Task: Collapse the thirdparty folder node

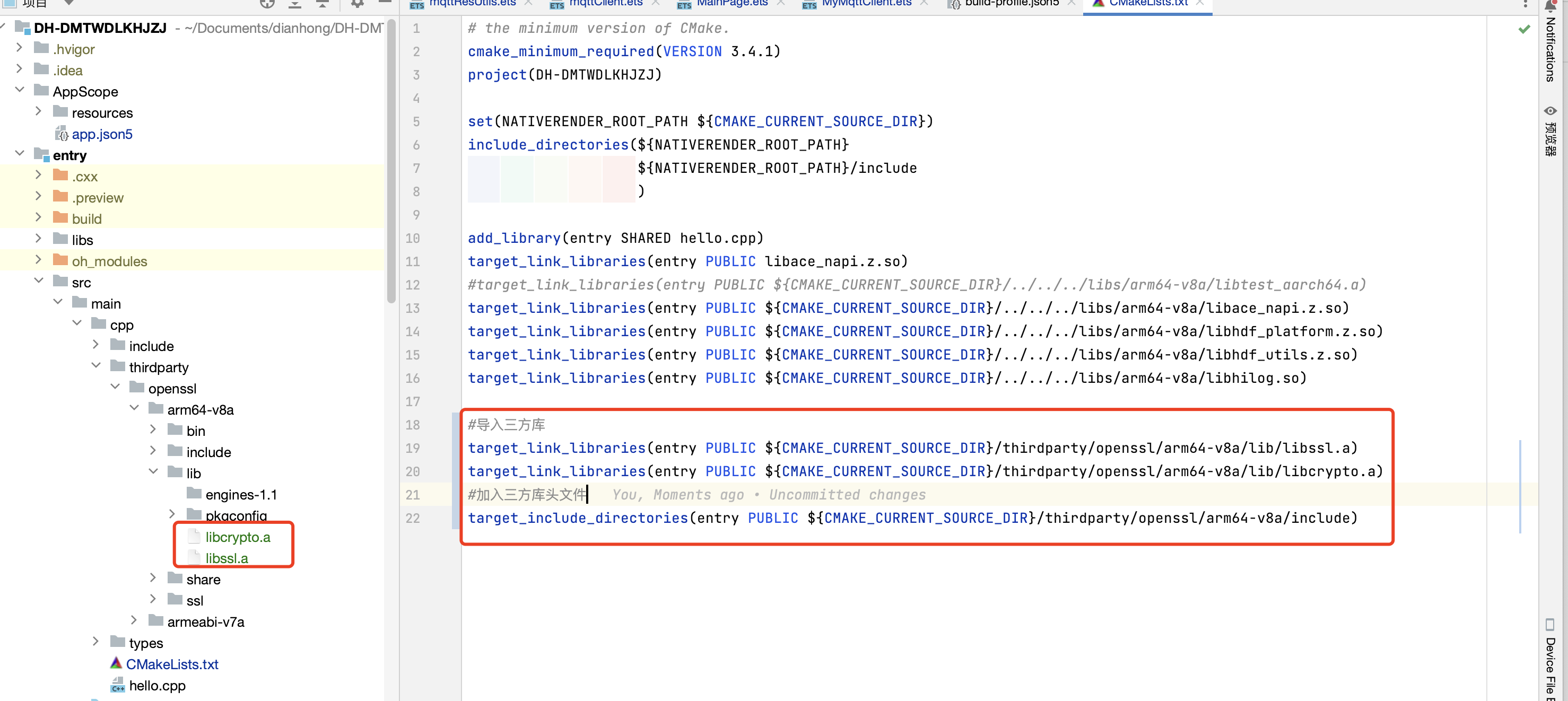Action: coord(96,366)
